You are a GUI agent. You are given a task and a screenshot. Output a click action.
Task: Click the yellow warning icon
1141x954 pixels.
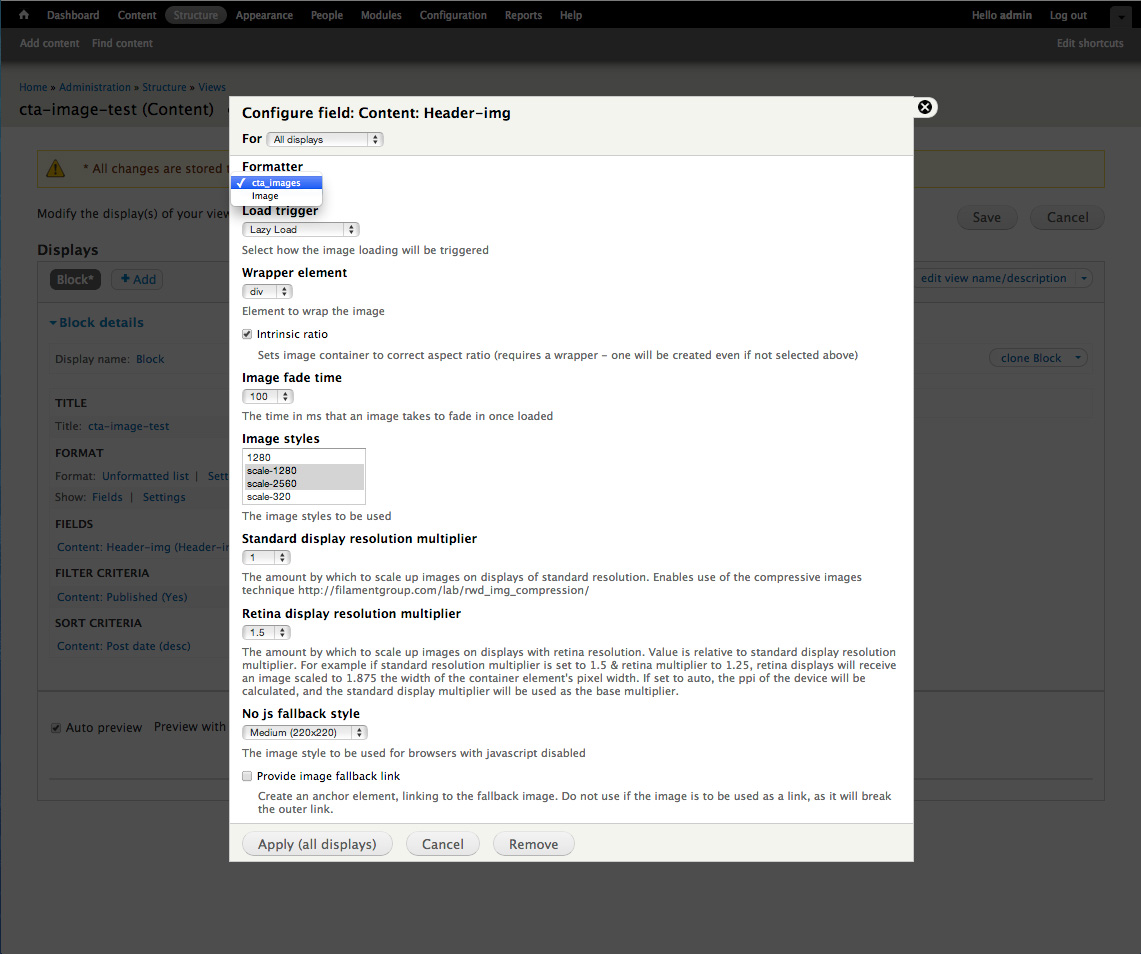[x=56, y=168]
